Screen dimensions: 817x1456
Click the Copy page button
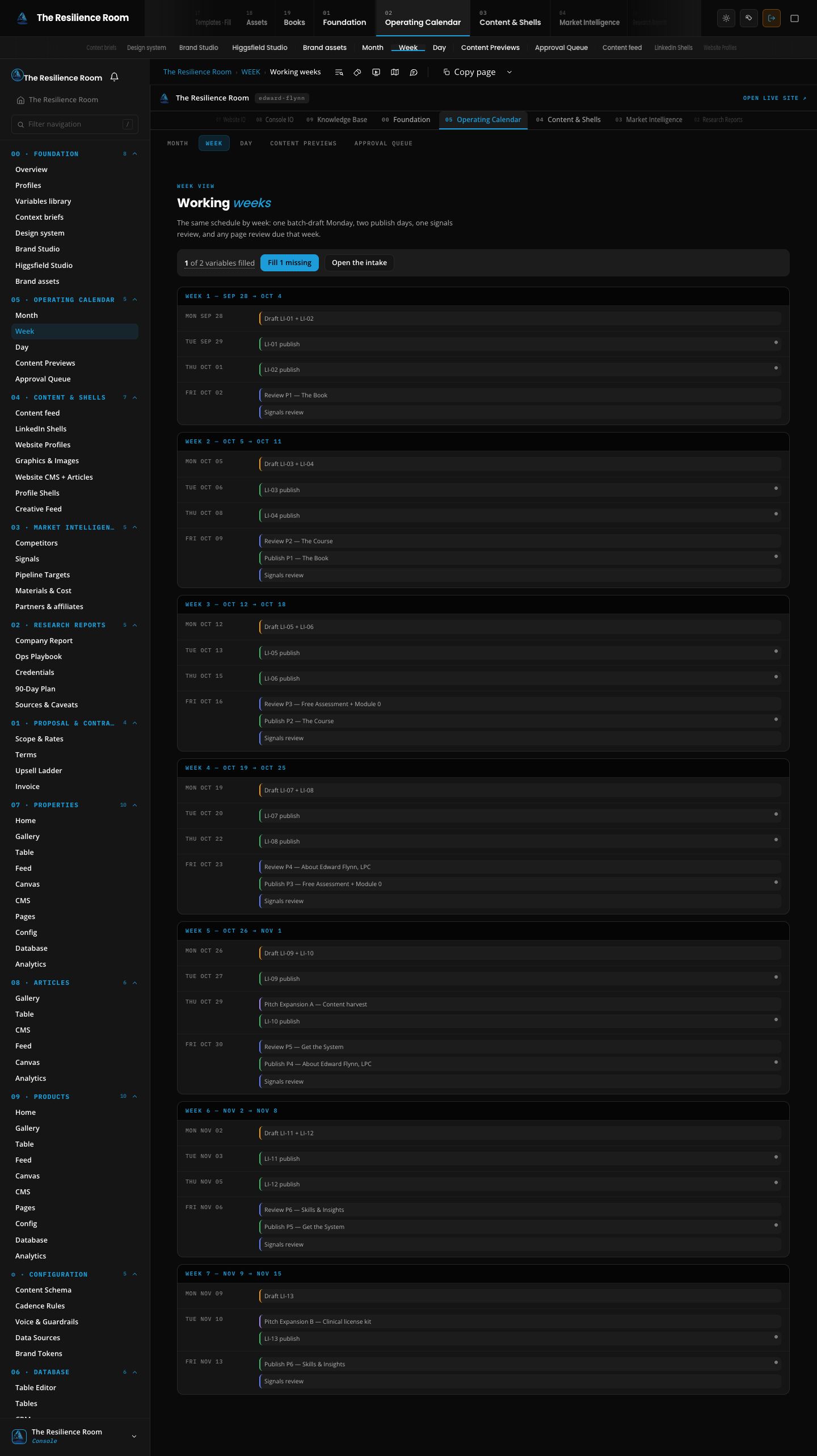coord(469,72)
